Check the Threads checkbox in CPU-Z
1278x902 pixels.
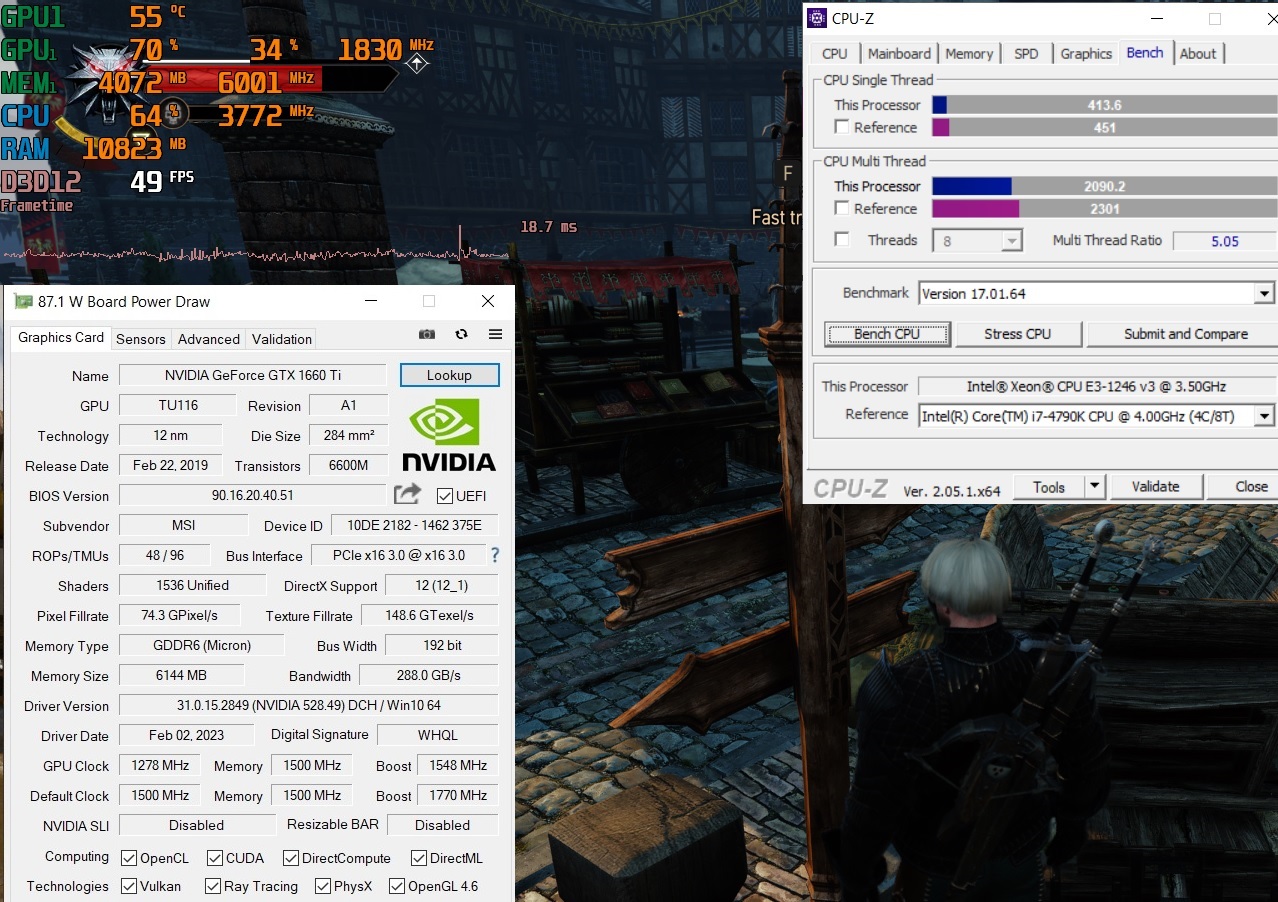(x=842, y=240)
